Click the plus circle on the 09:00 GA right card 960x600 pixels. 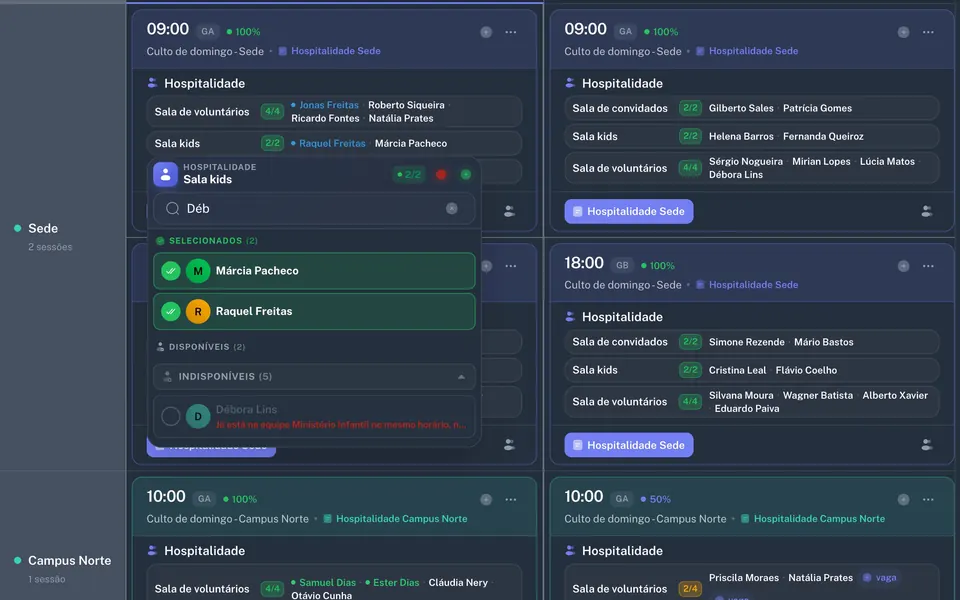pyautogui.click(x=903, y=32)
